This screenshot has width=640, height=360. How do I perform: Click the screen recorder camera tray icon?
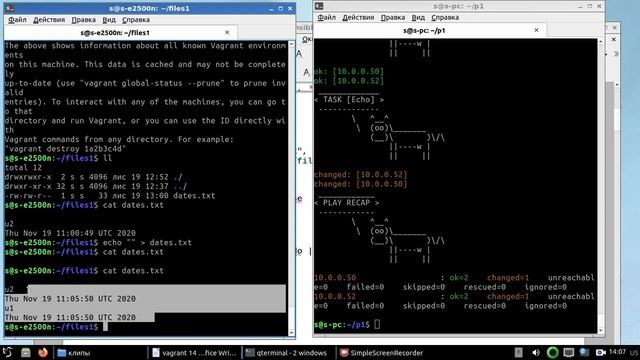coord(600,353)
